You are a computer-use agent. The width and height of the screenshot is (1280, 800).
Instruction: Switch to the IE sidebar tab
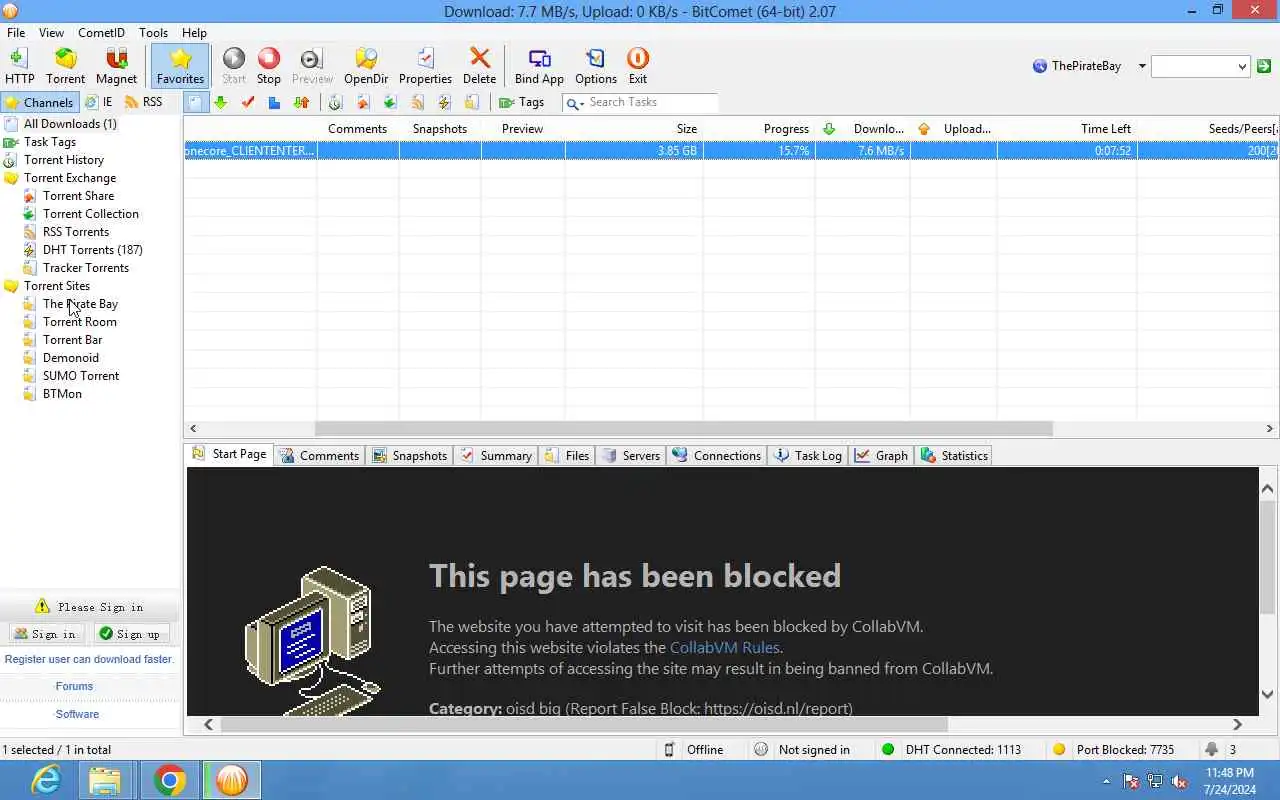(99, 102)
